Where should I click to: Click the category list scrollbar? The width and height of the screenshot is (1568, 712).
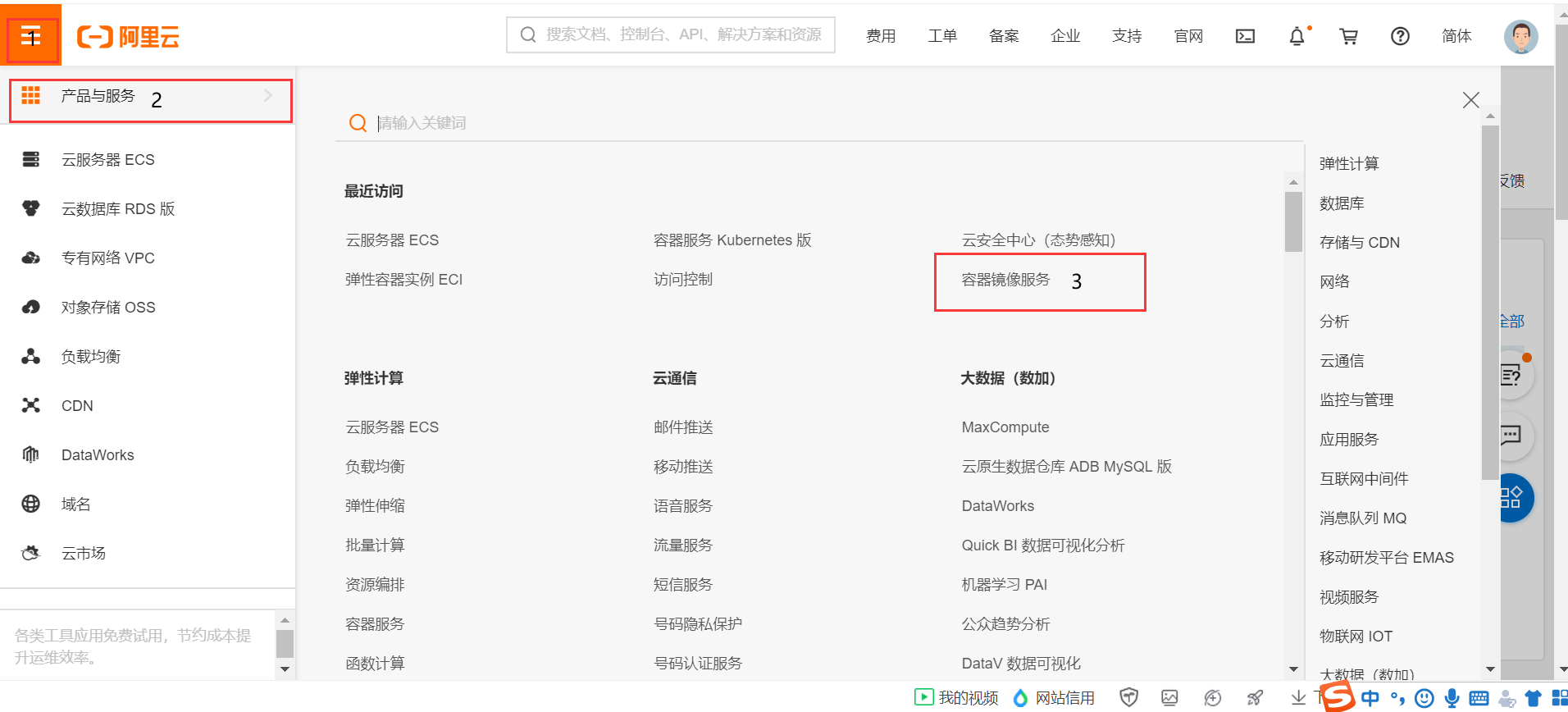point(1490,302)
